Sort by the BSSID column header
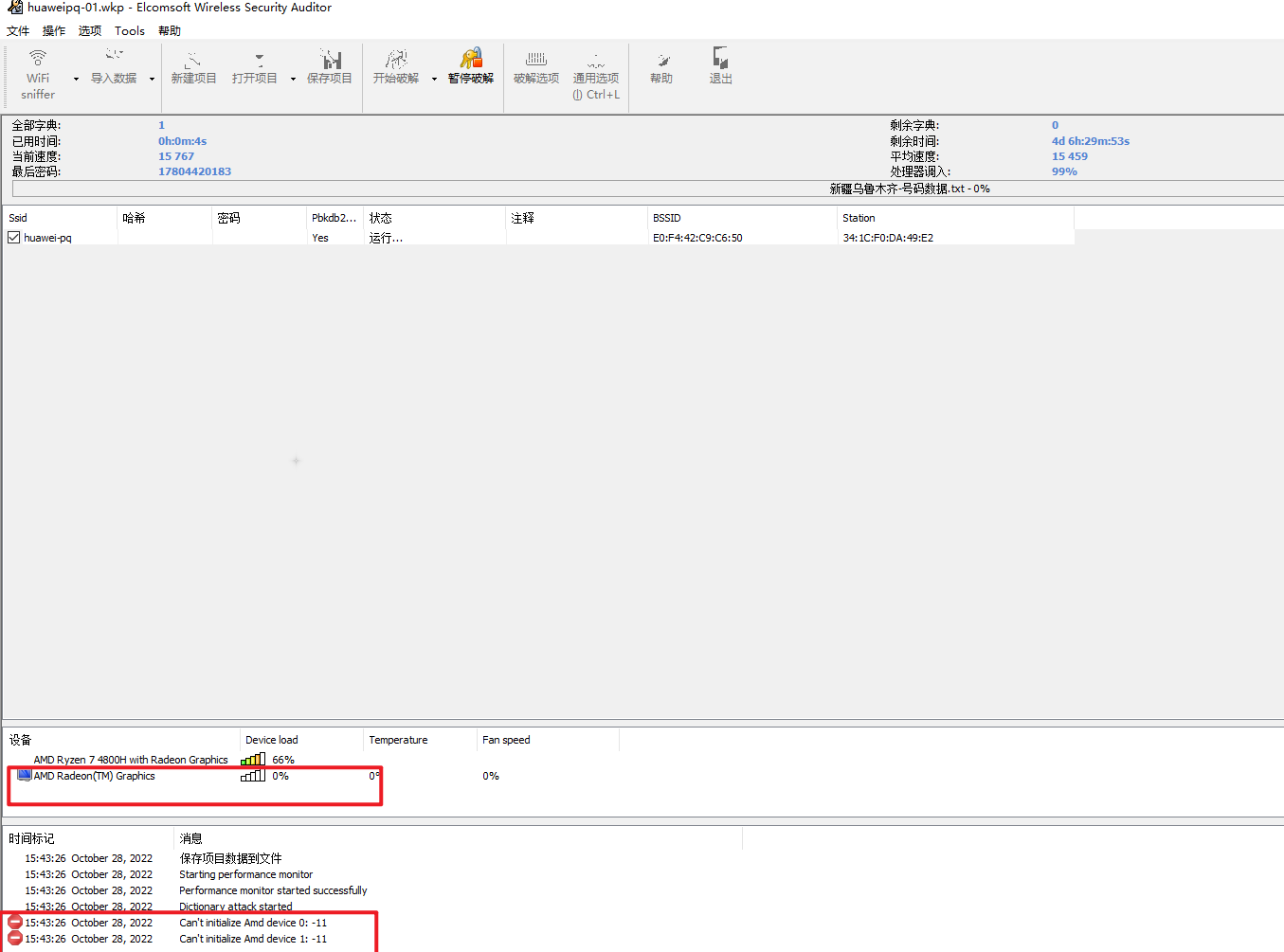Image resolution: width=1284 pixels, height=952 pixels. [x=743, y=218]
